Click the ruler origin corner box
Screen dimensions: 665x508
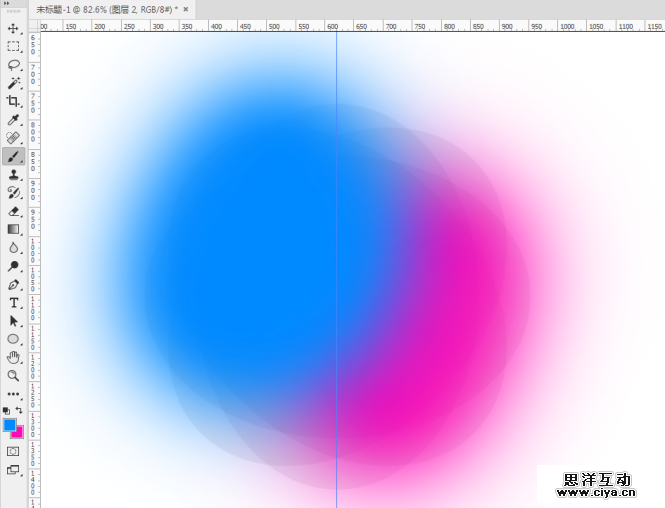[34, 26]
